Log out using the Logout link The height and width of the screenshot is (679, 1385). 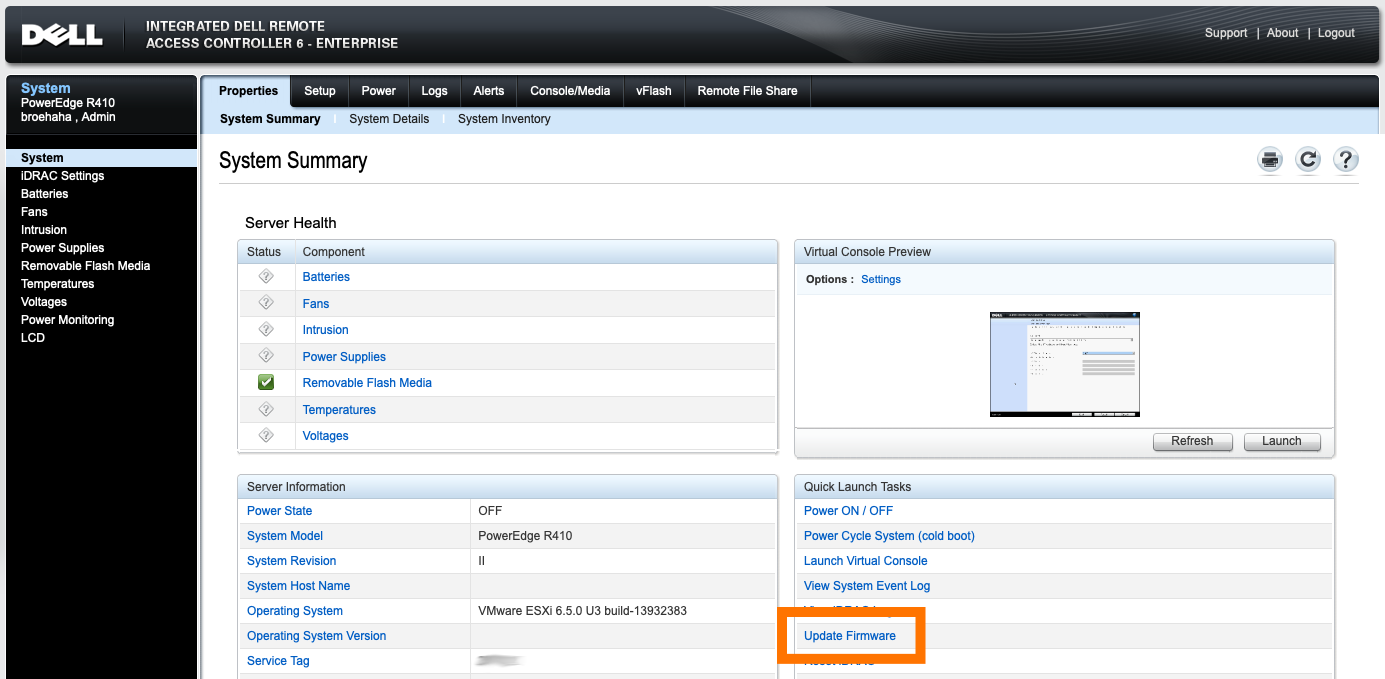(x=1336, y=33)
